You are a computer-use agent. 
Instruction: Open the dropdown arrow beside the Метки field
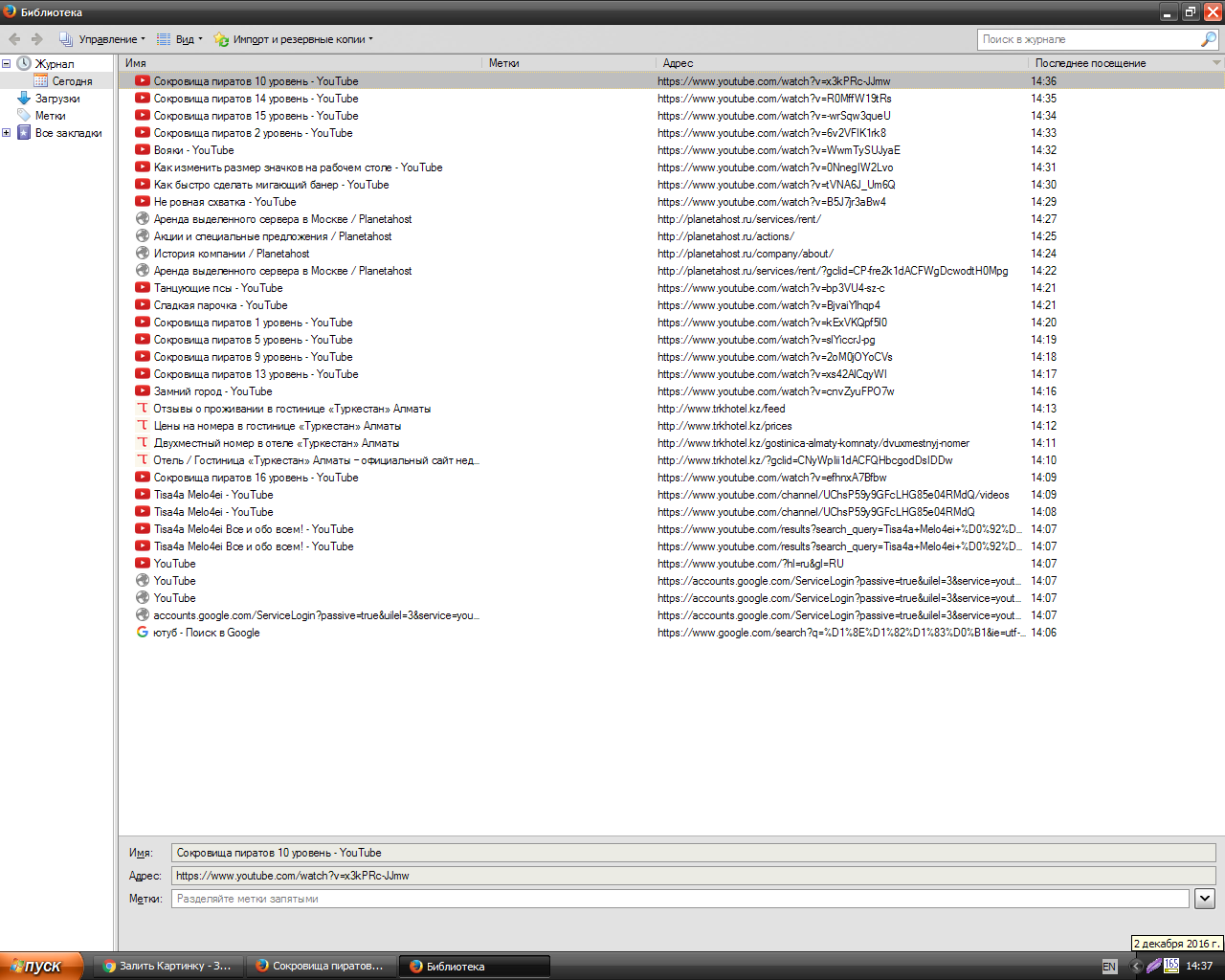(1205, 899)
